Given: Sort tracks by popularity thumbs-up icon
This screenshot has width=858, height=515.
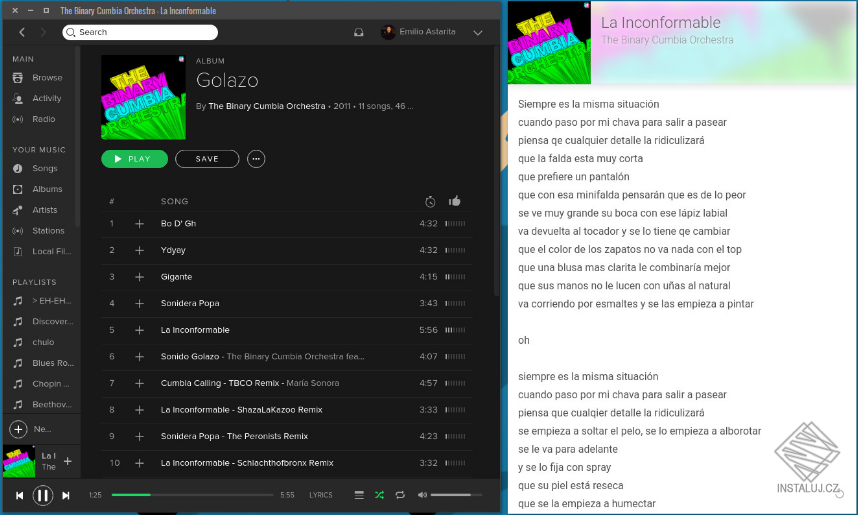Looking at the screenshot, I should pos(454,201).
